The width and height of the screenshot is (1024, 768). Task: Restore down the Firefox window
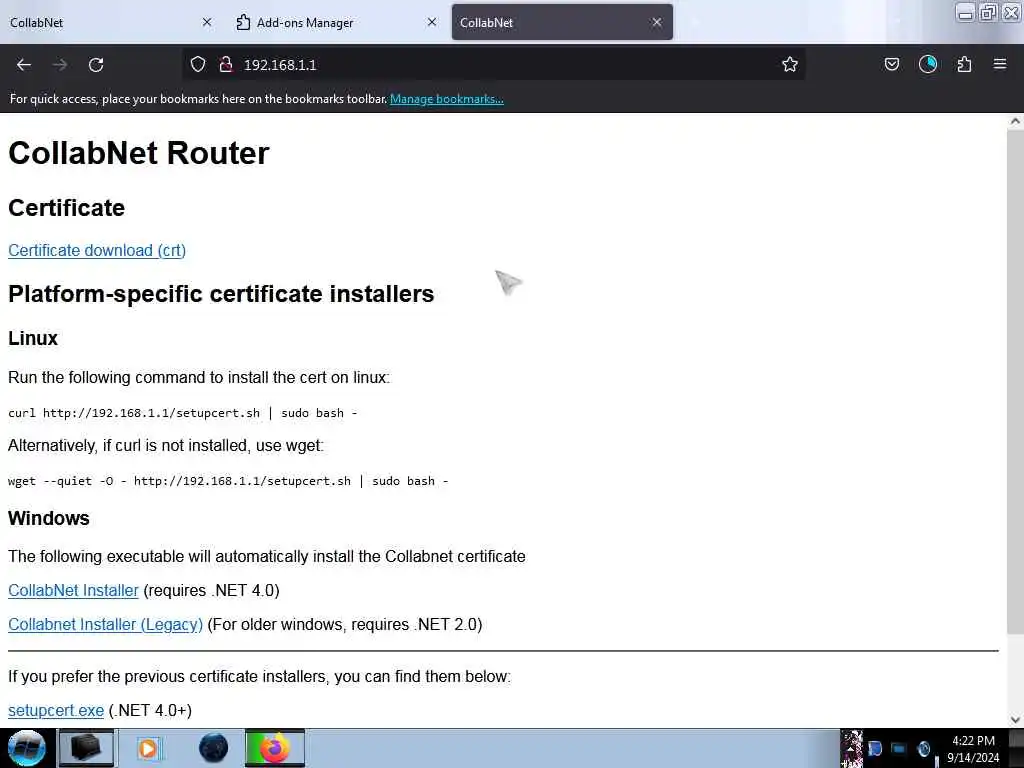click(x=988, y=13)
